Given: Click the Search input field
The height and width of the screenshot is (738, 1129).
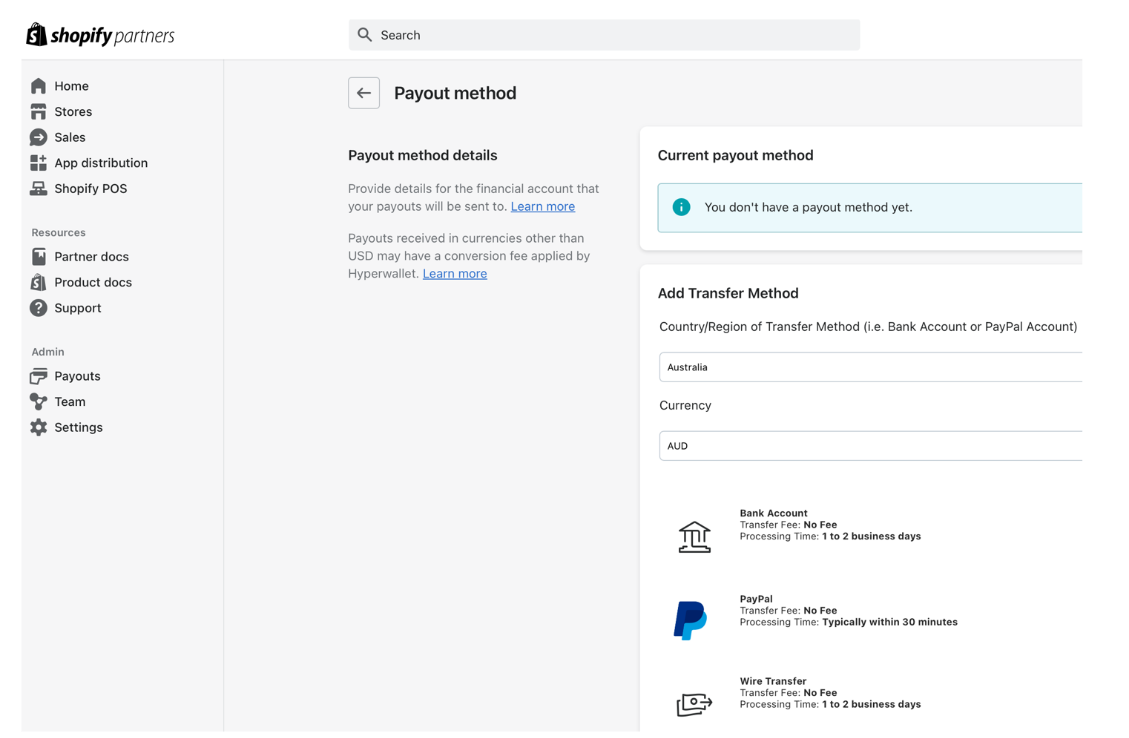Looking at the screenshot, I should [604, 35].
